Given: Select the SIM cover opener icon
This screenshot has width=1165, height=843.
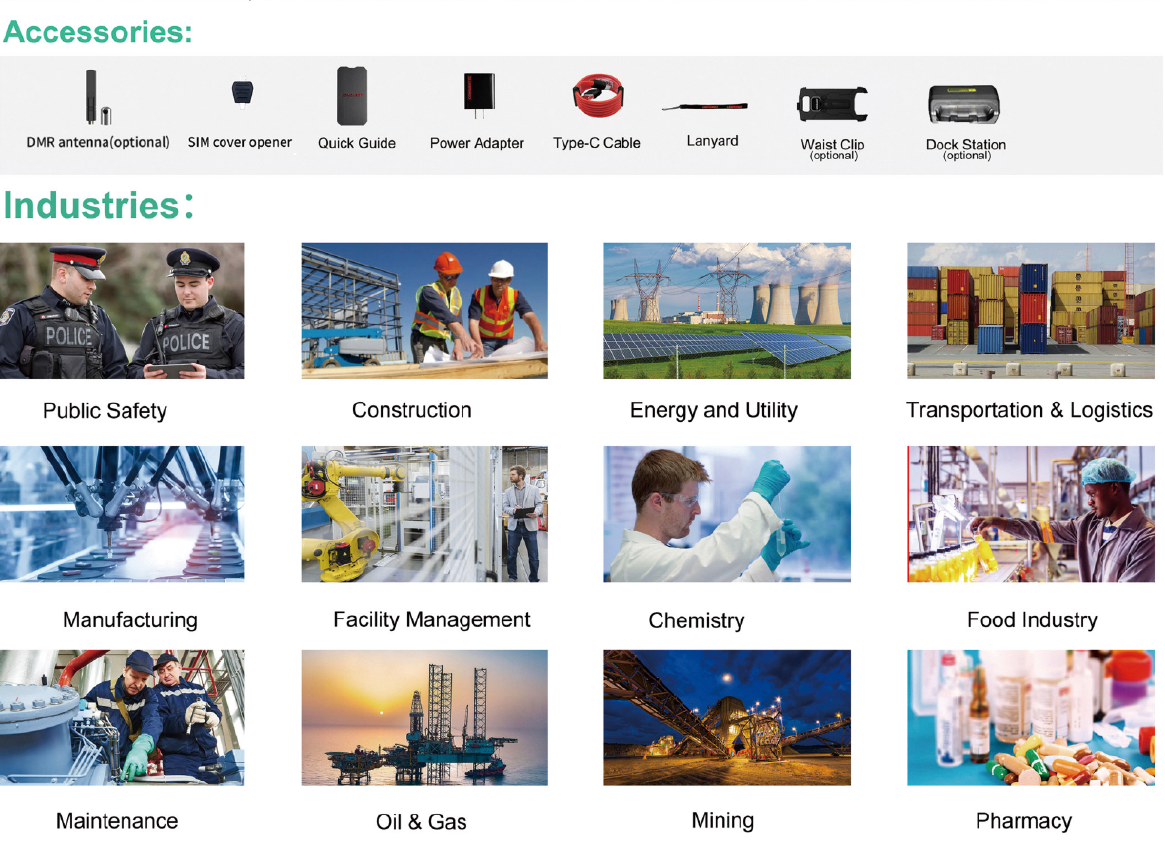Looking at the screenshot, I should pos(242,93).
